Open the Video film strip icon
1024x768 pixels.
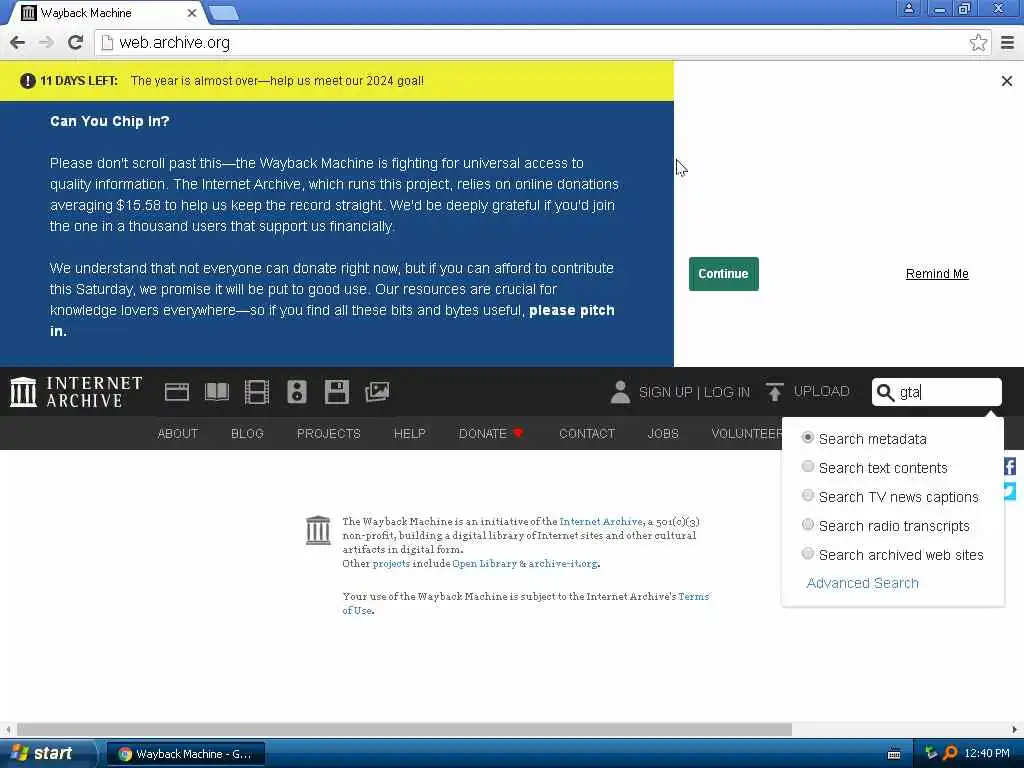click(257, 392)
